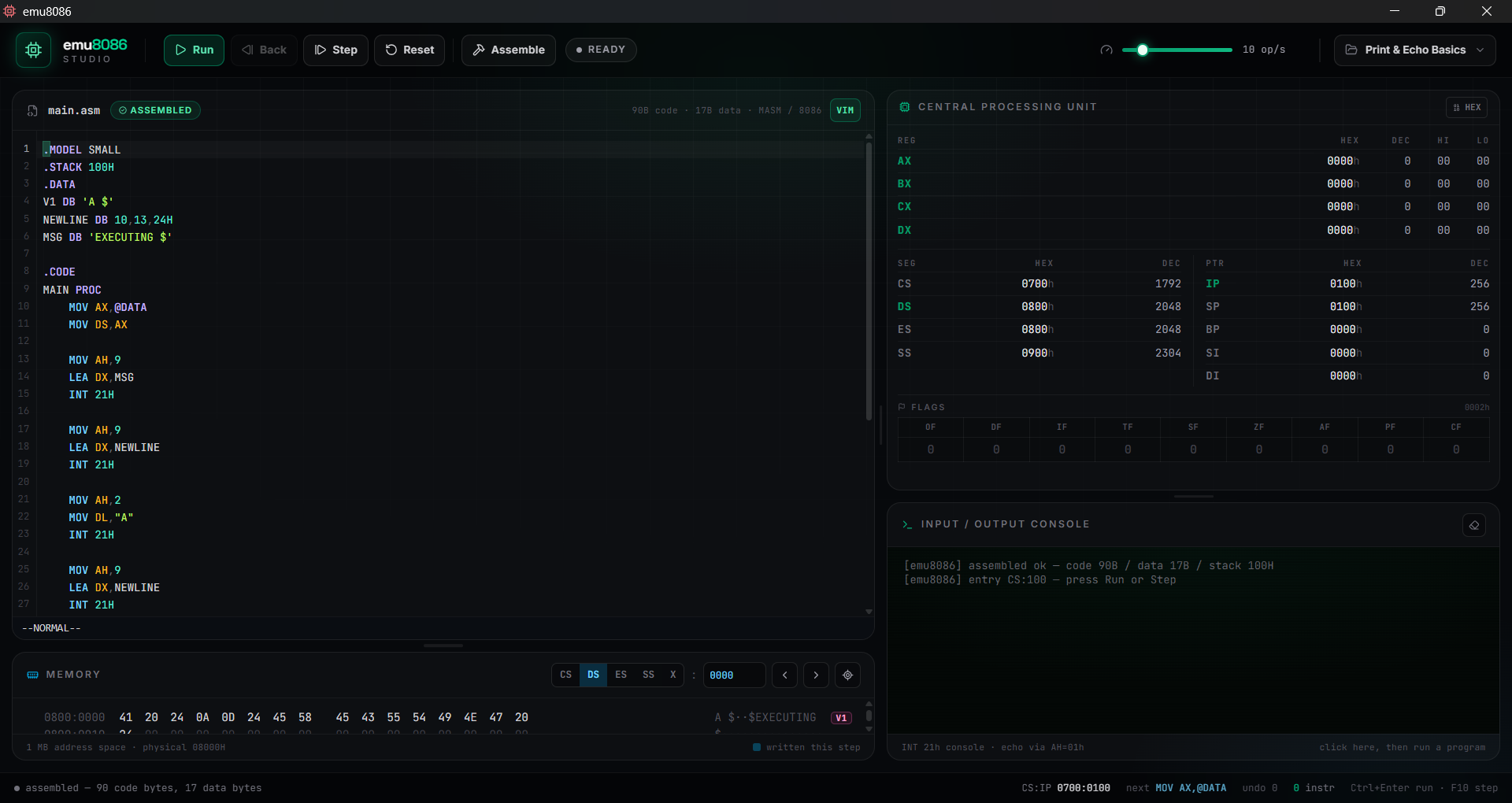Click next MOV AX,@DATA status entry

[x=1176, y=788]
